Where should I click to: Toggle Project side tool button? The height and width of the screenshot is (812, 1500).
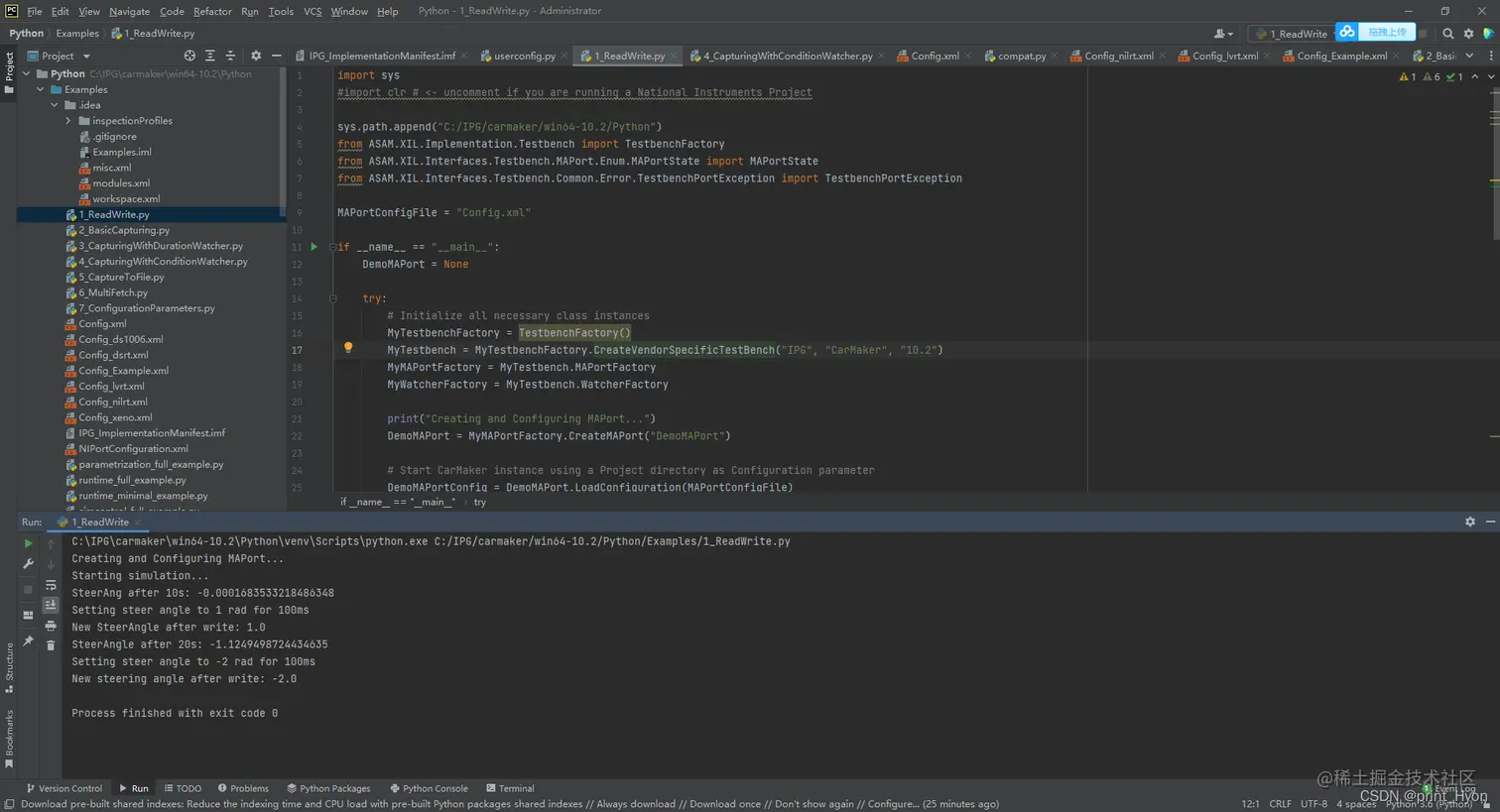tap(9, 72)
